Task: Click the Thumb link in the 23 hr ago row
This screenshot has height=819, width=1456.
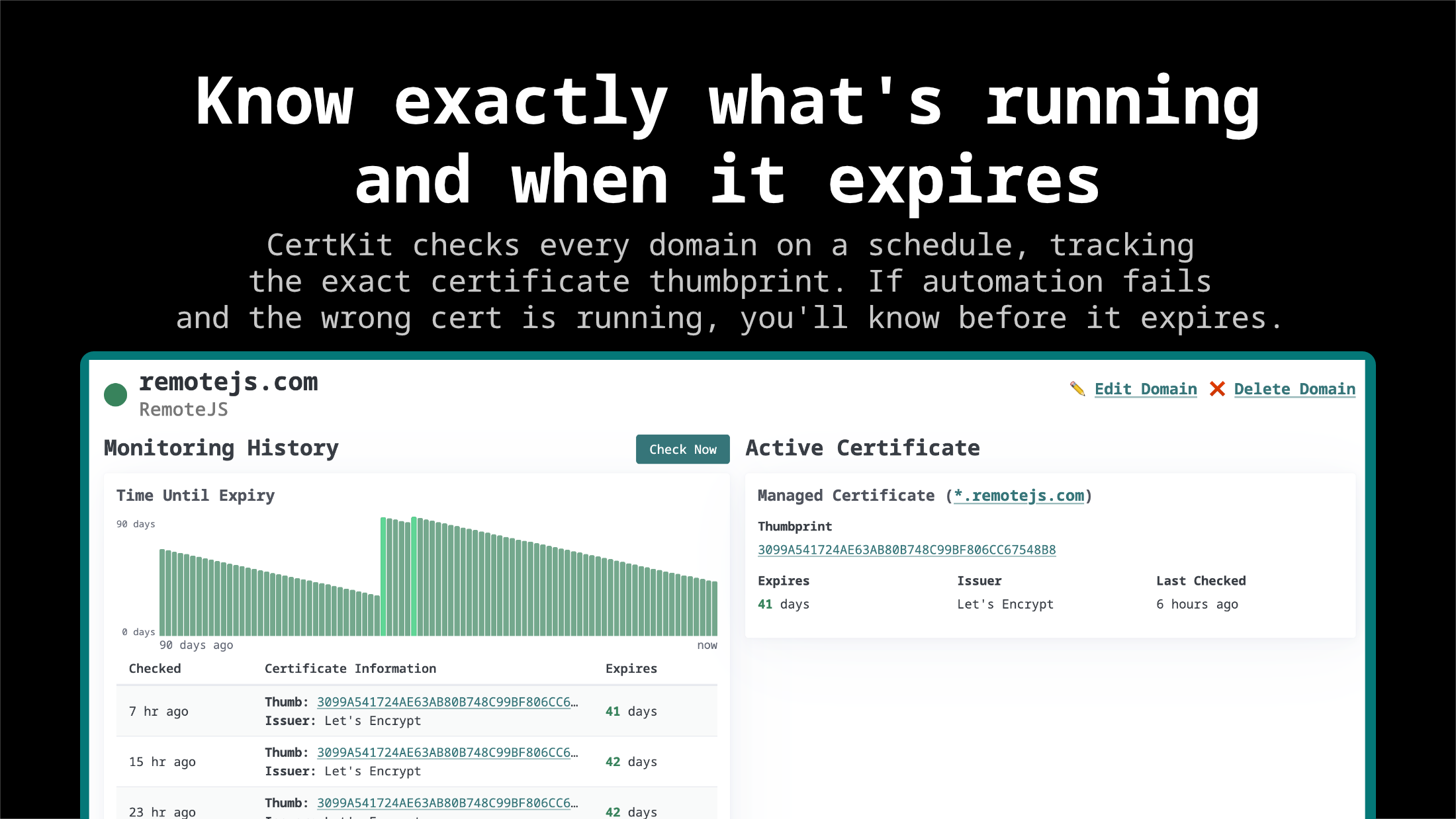Action: click(x=445, y=802)
